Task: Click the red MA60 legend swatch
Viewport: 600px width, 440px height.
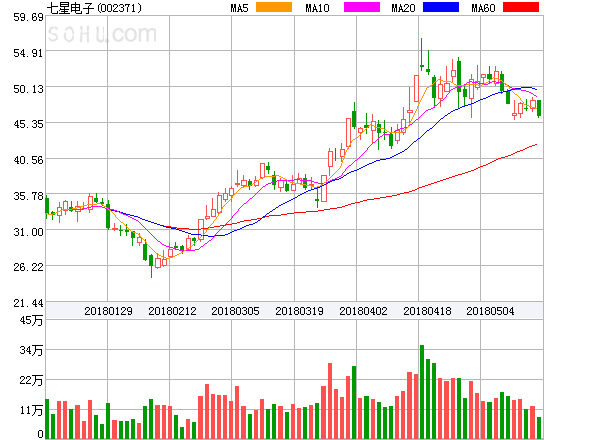Action: point(521,7)
